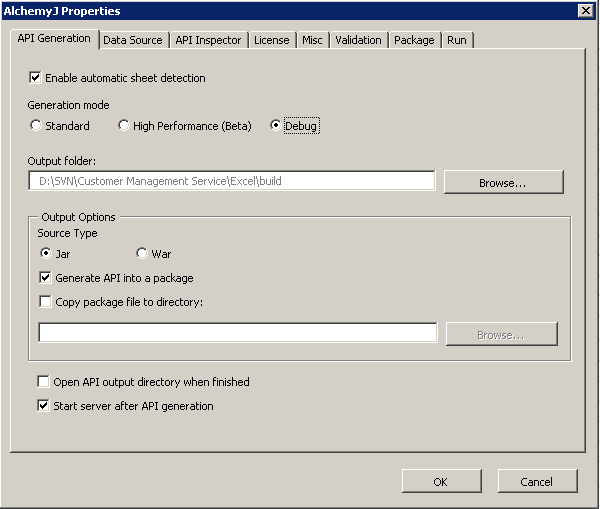Switch to the Run tab
The width and height of the screenshot is (600, 509).
point(457,40)
